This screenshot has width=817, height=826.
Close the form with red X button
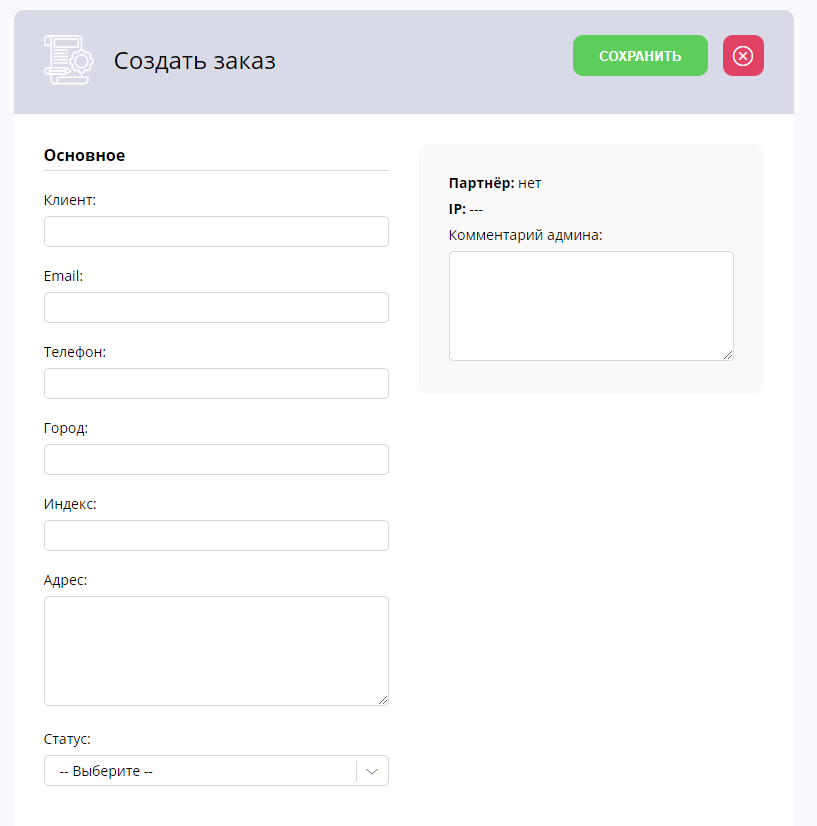pyautogui.click(x=743, y=55)
